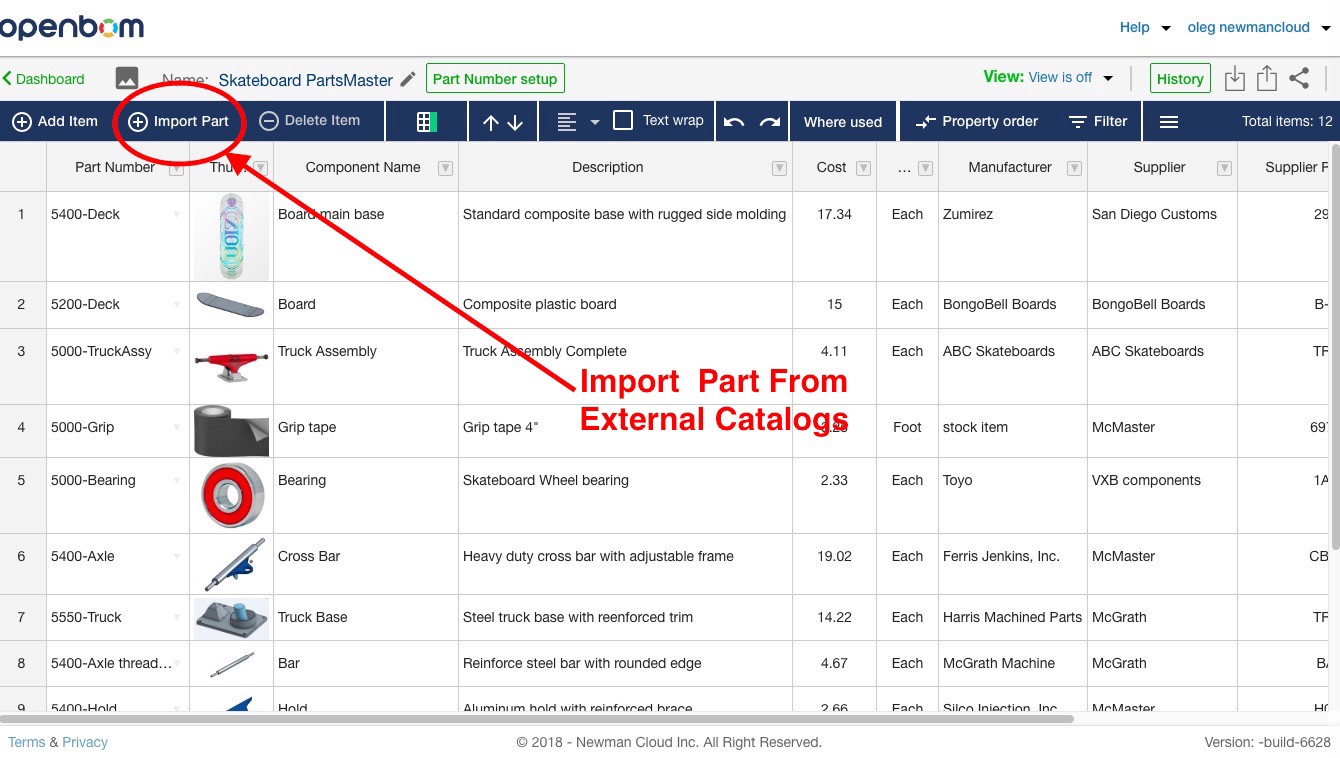Click 5400-Axle part number dropdown arrow
The height and width of the screenshot is (758, 1340).
[177, 557]
